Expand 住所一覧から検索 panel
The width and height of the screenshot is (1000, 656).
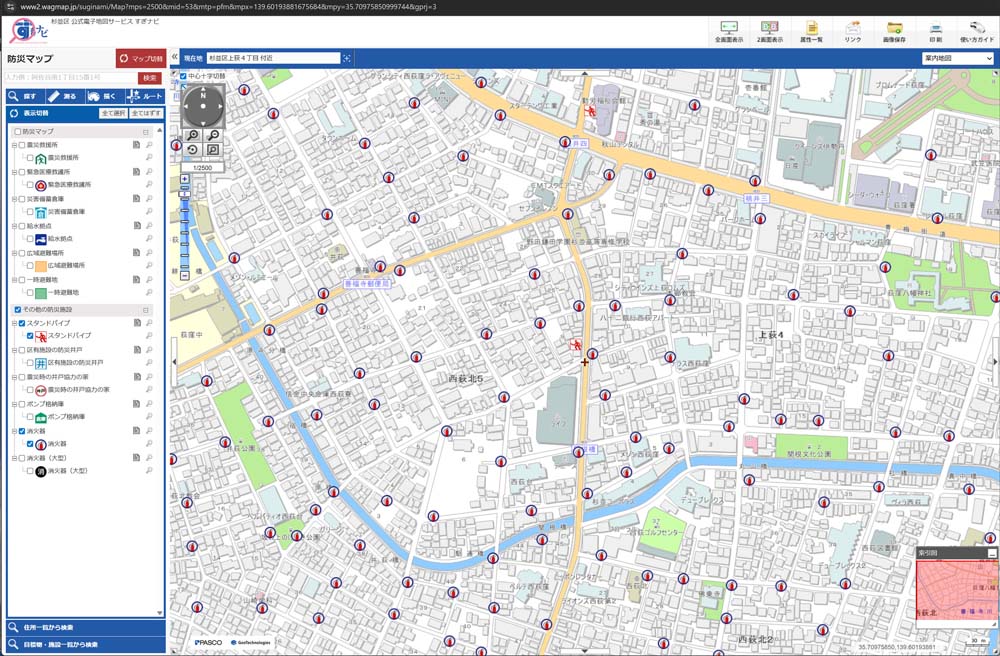85,627
